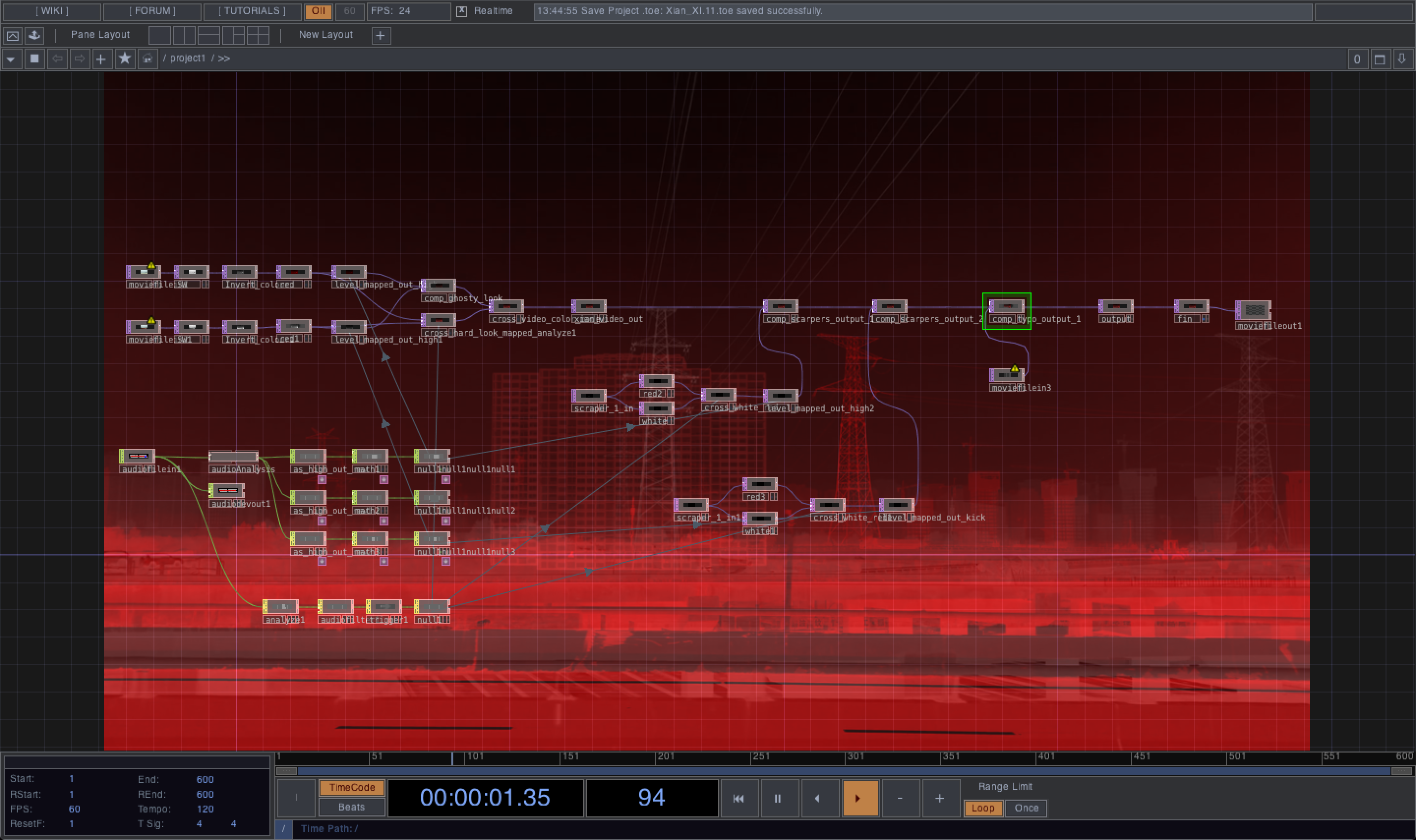The height and width of the screenshot is (840, 1416).
Task: Click the timecode 00:00:01.35 display
Action: [485, 798]
